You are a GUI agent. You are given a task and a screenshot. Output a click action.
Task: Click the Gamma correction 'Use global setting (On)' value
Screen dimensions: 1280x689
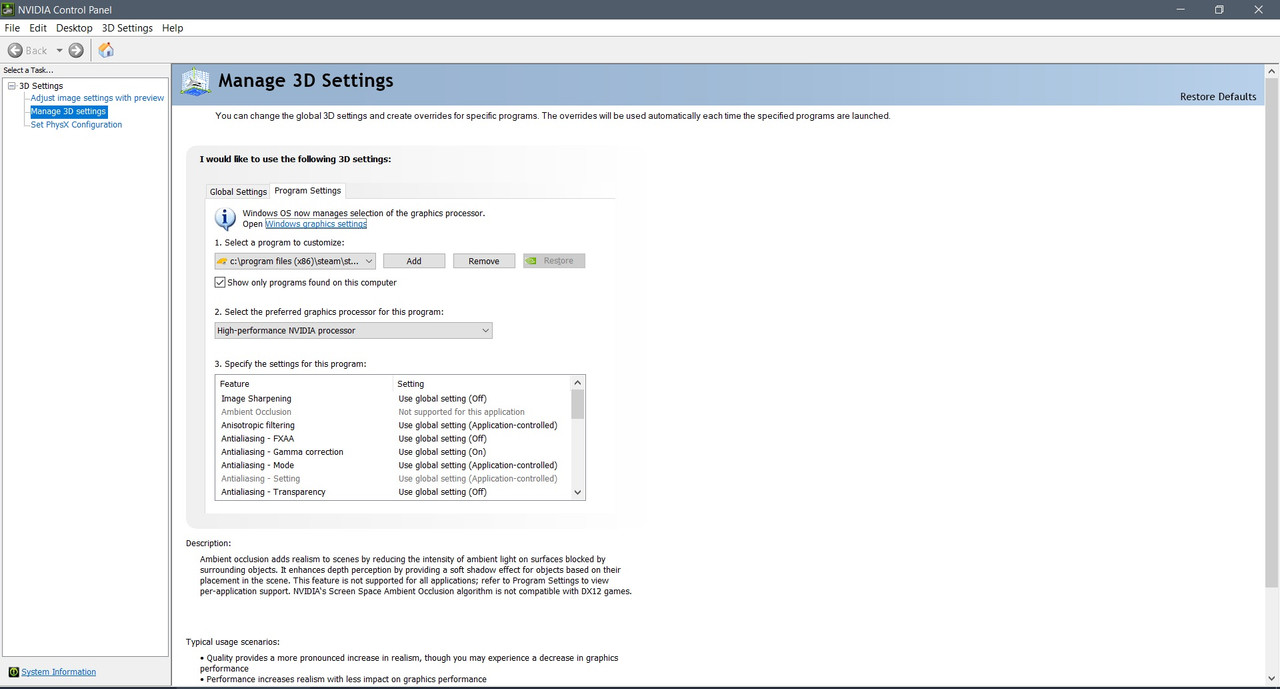click(x=442, y=452)
